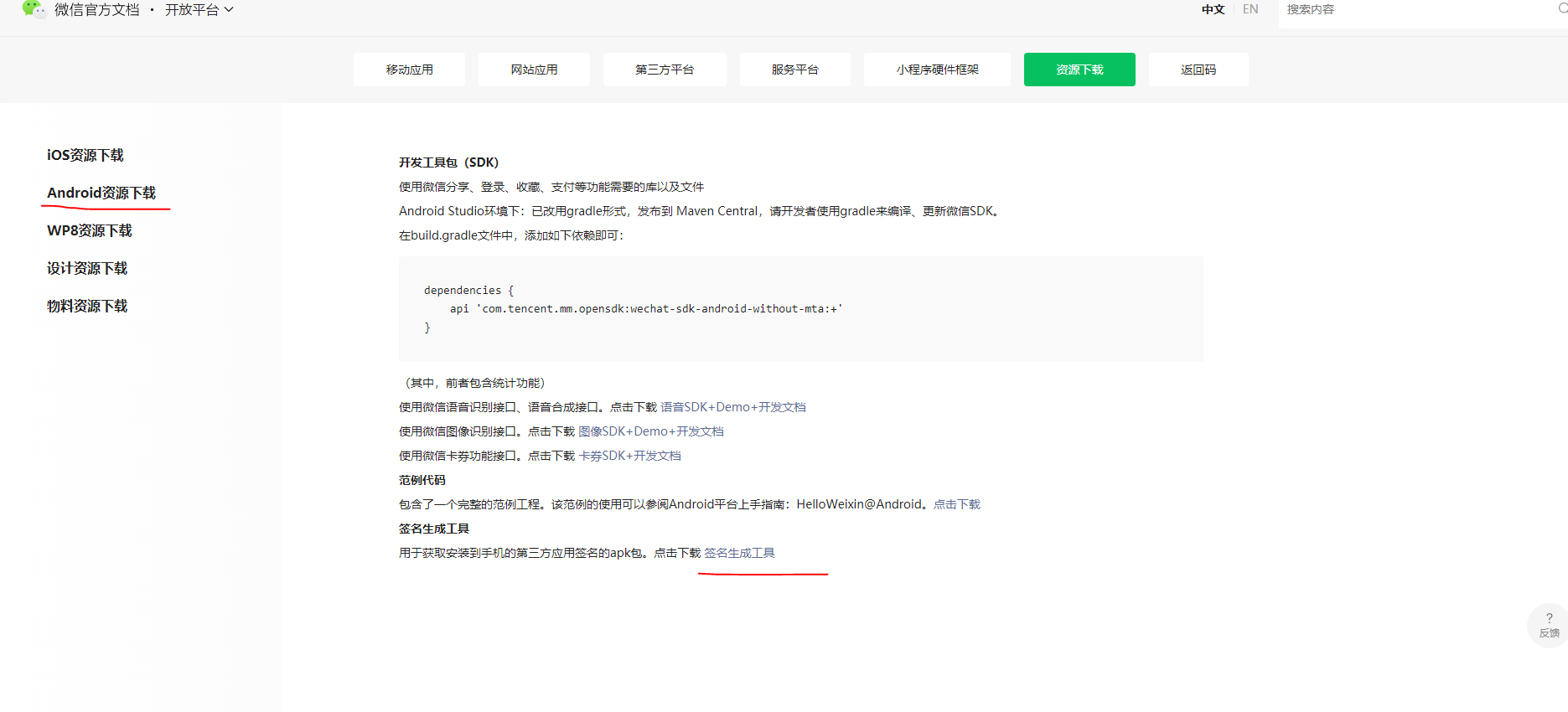Click the 微信官方文档 title text
Image resolution: width=1568 pixels, height=712 pixels.
point(97,10)
